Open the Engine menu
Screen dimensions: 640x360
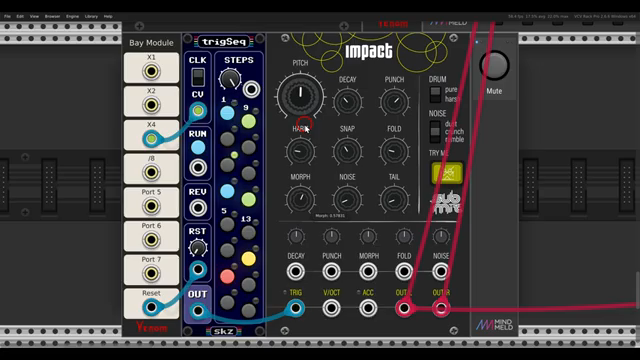pos(72,16)
